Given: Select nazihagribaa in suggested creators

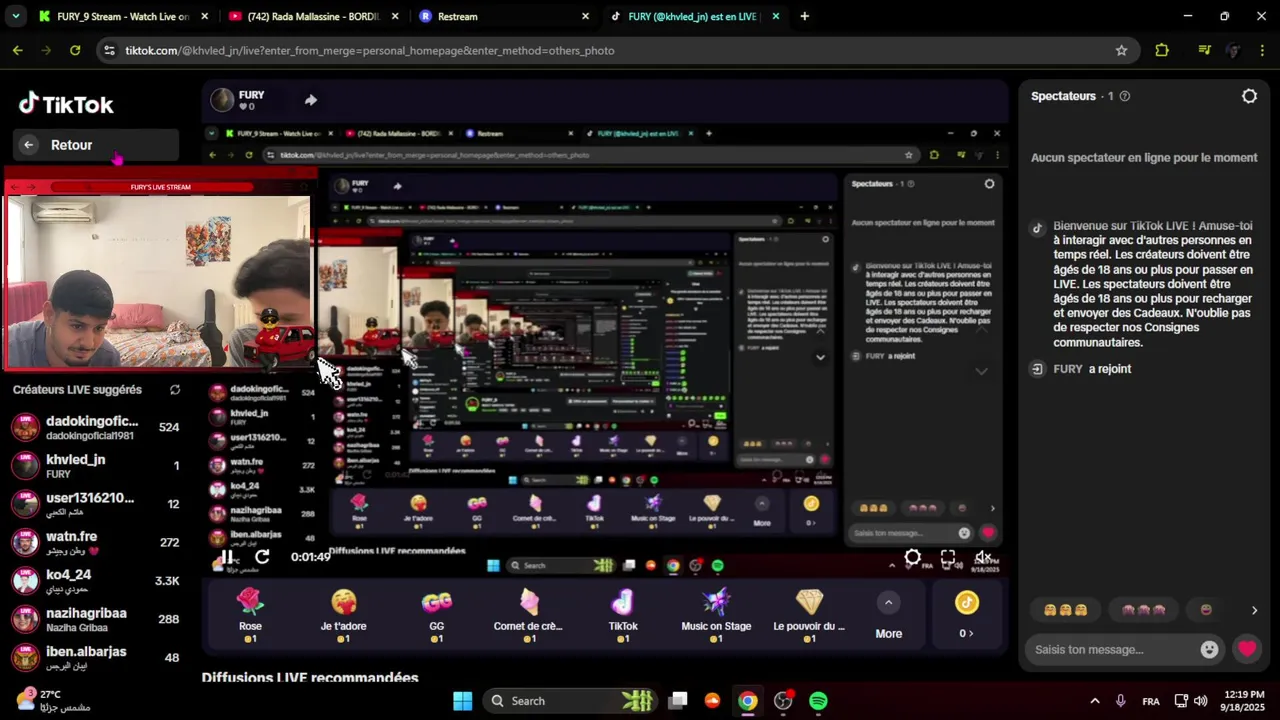Looking at the screenshot, I should pos(96,619).
